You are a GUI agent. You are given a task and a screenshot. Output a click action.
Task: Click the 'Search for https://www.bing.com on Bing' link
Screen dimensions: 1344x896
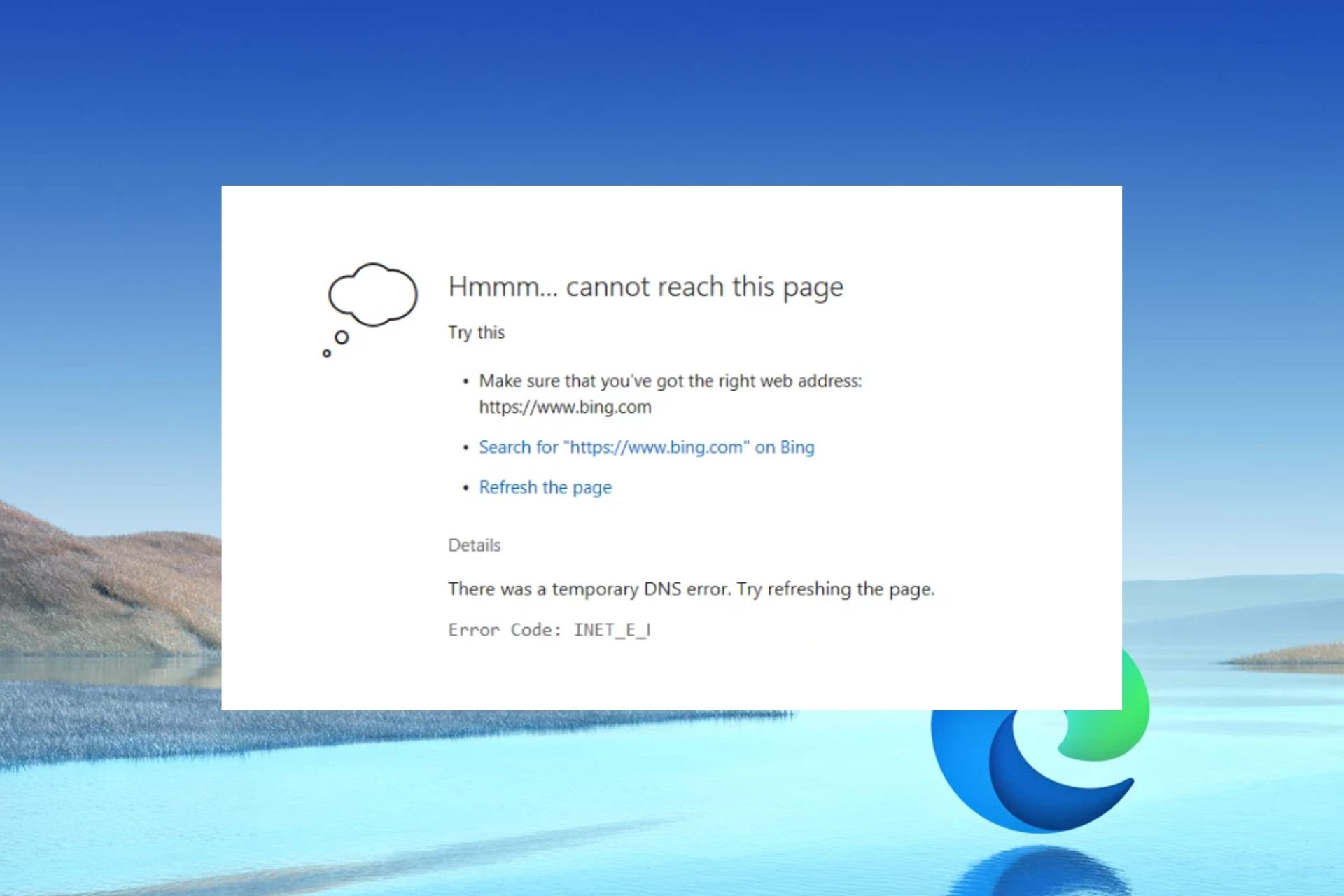point(646,447)
